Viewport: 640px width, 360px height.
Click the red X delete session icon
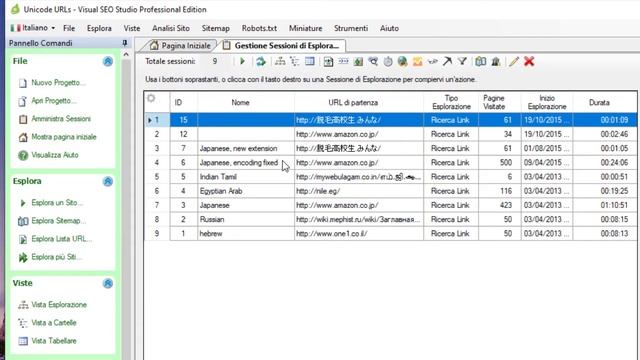pos(529,62)
